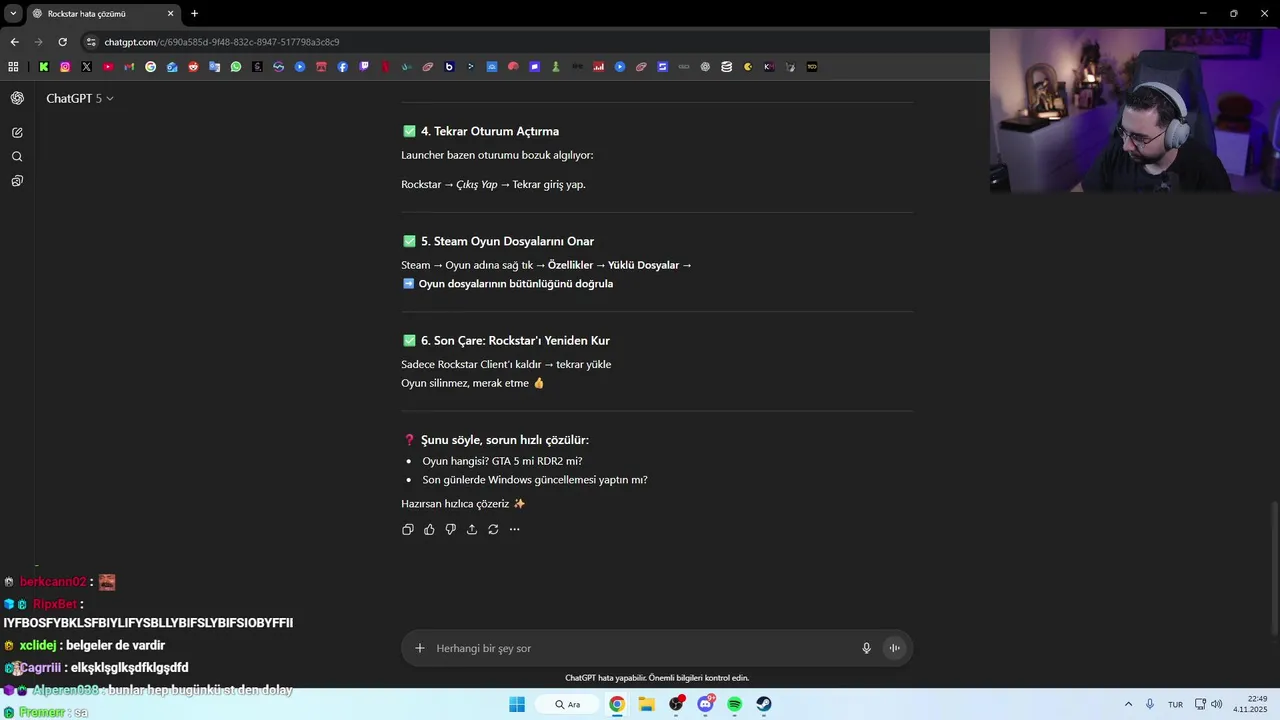Open the Twitch bookmark
Screen dimensions: 1280x720
[364, 67]
